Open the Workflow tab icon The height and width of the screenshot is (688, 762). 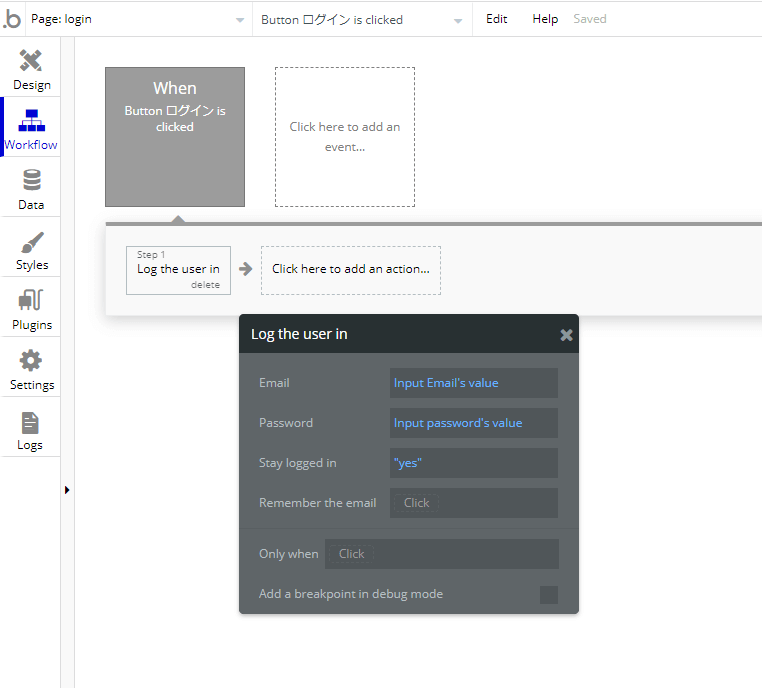[32, 120]
